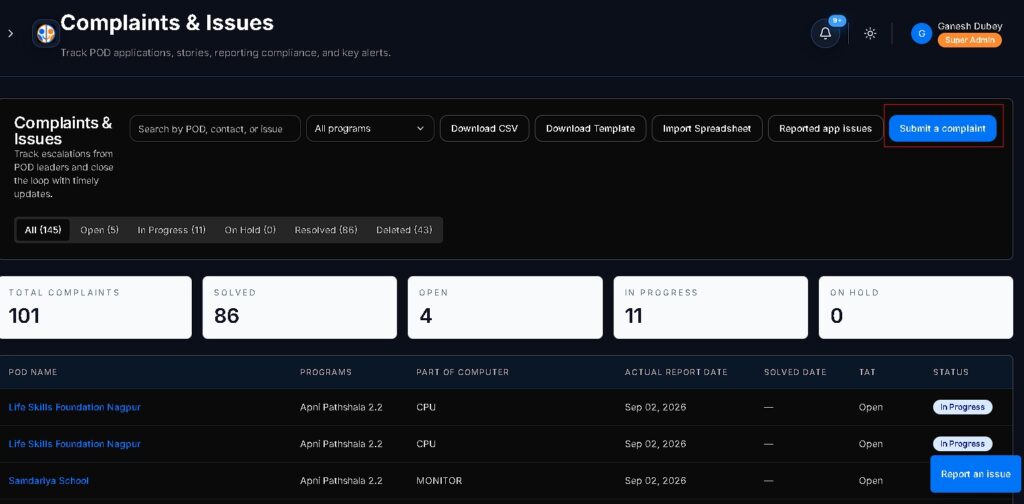Click Import Spreadsheet button
Screen dimensions: 1024x504
click(x=707, y=129)
